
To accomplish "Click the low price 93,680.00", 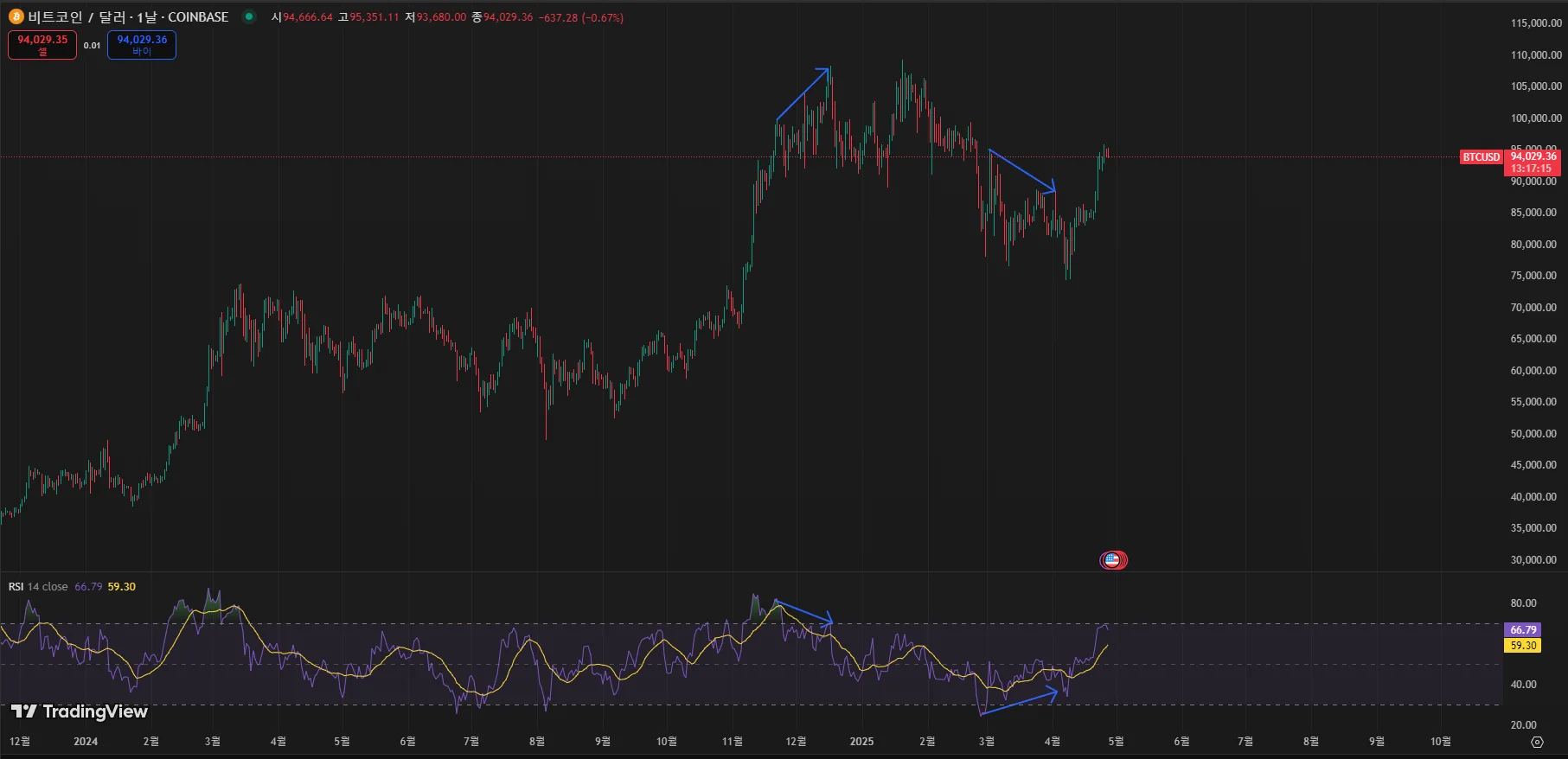I will pos(441,17).
